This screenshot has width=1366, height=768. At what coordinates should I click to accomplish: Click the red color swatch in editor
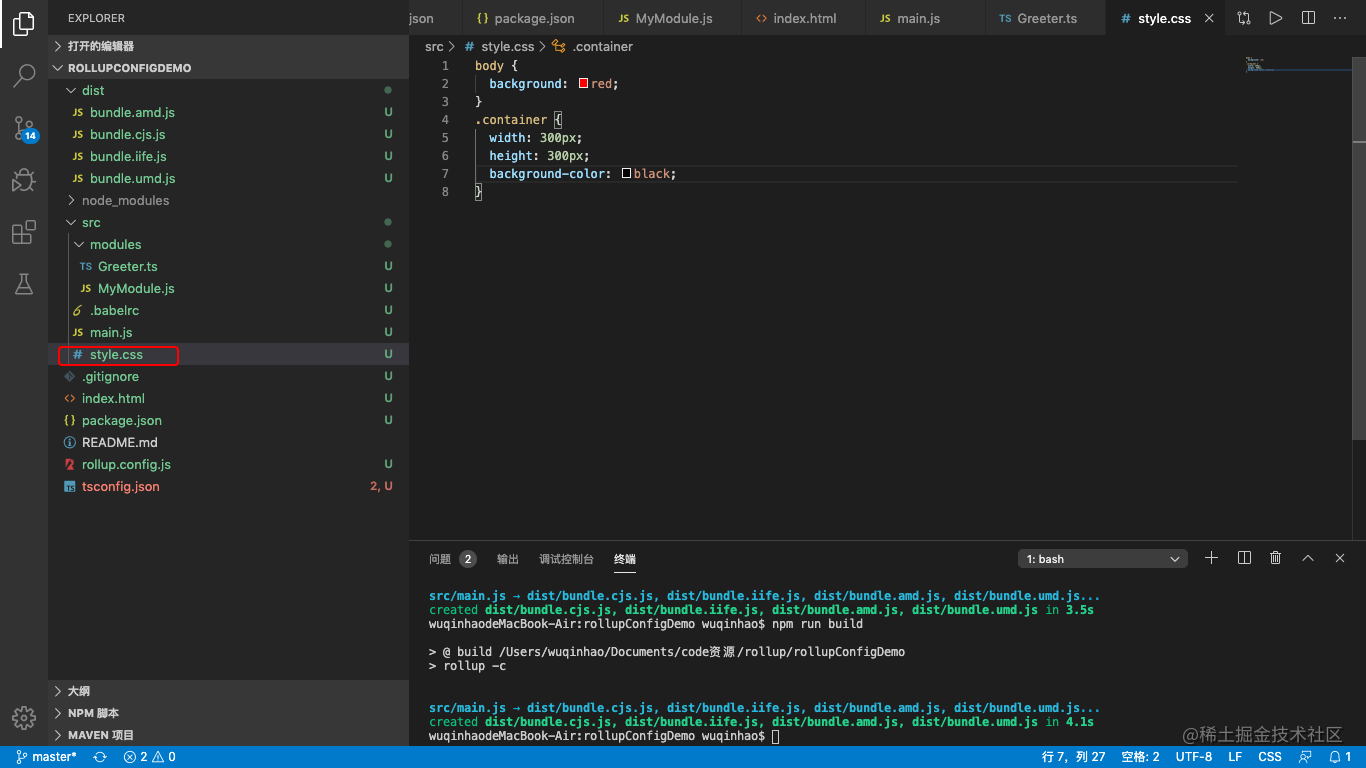(583, 84)
